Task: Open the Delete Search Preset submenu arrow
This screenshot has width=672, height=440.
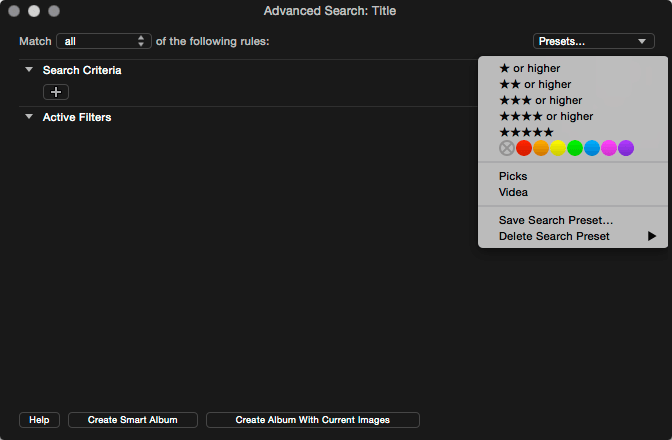Action: (x=652, y=236)
